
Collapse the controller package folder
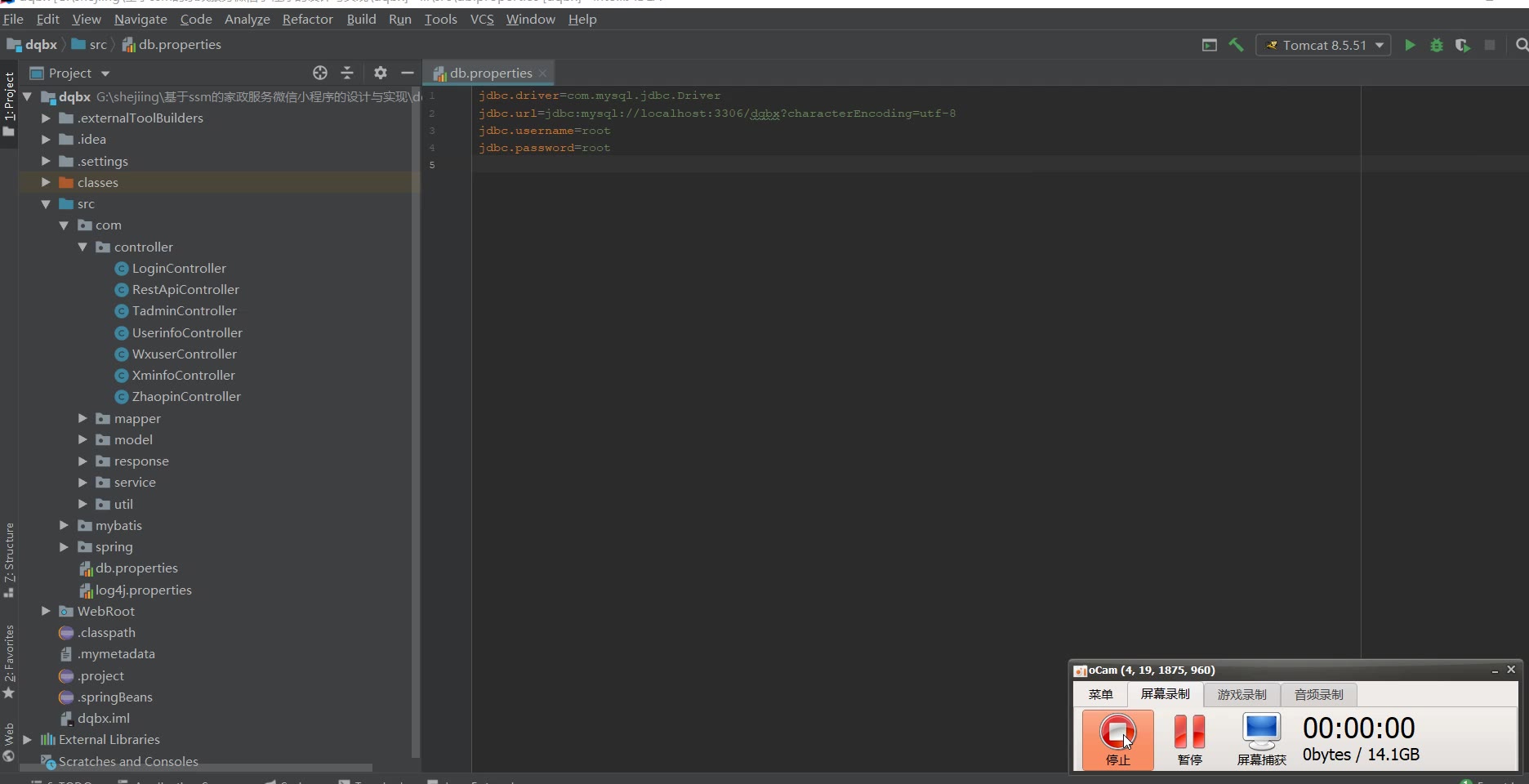[x=82, y=247]
